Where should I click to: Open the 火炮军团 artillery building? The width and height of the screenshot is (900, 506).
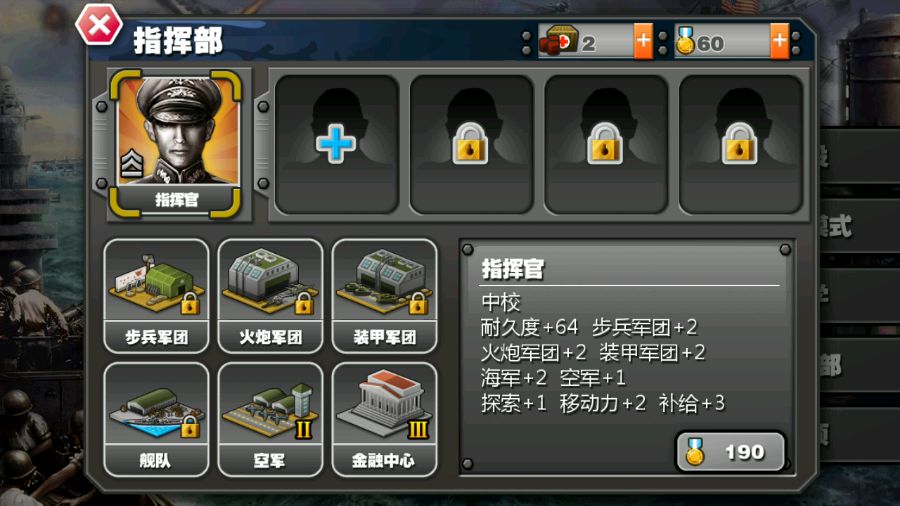click(x=270, y=296)
